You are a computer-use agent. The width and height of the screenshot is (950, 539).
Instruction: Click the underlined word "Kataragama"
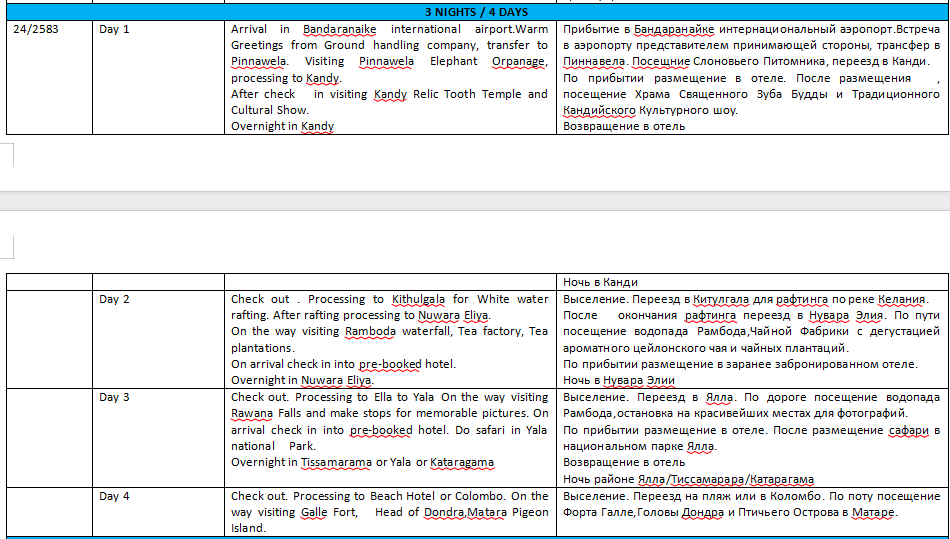[461, 462]
